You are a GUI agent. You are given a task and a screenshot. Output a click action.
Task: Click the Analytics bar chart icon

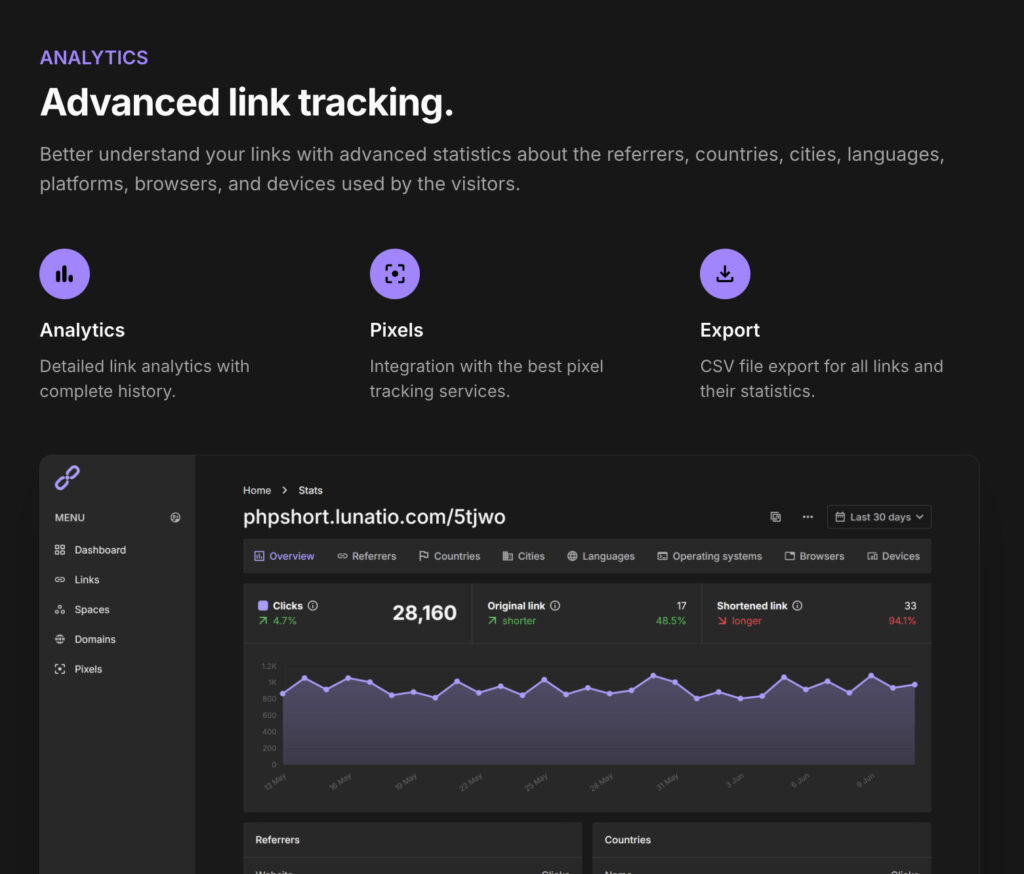click(64, 274)
